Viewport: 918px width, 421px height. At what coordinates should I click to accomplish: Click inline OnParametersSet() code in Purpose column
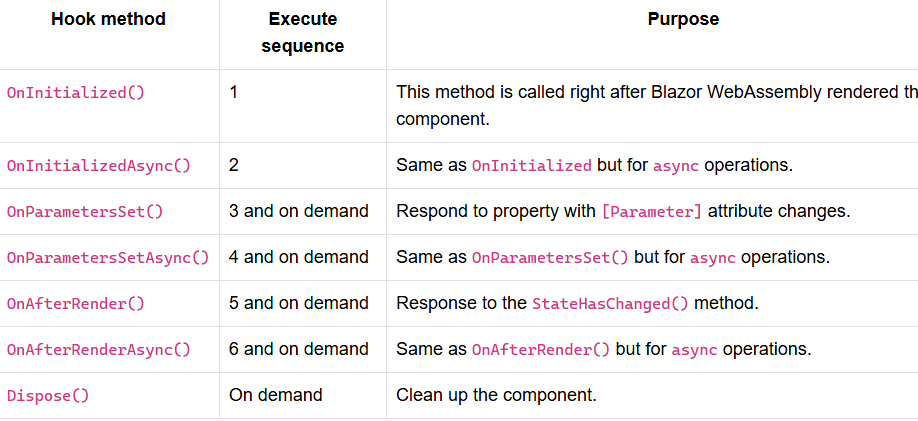click(550, 258)
